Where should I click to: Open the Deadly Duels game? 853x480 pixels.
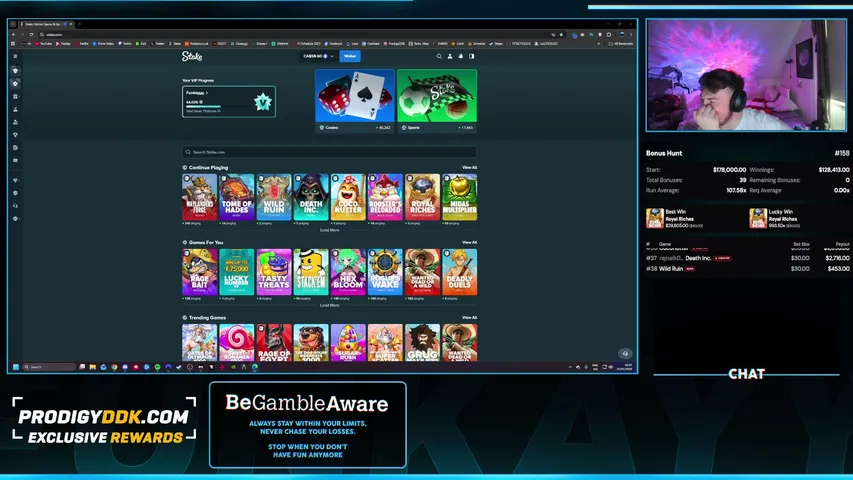[x=460, y=272]
